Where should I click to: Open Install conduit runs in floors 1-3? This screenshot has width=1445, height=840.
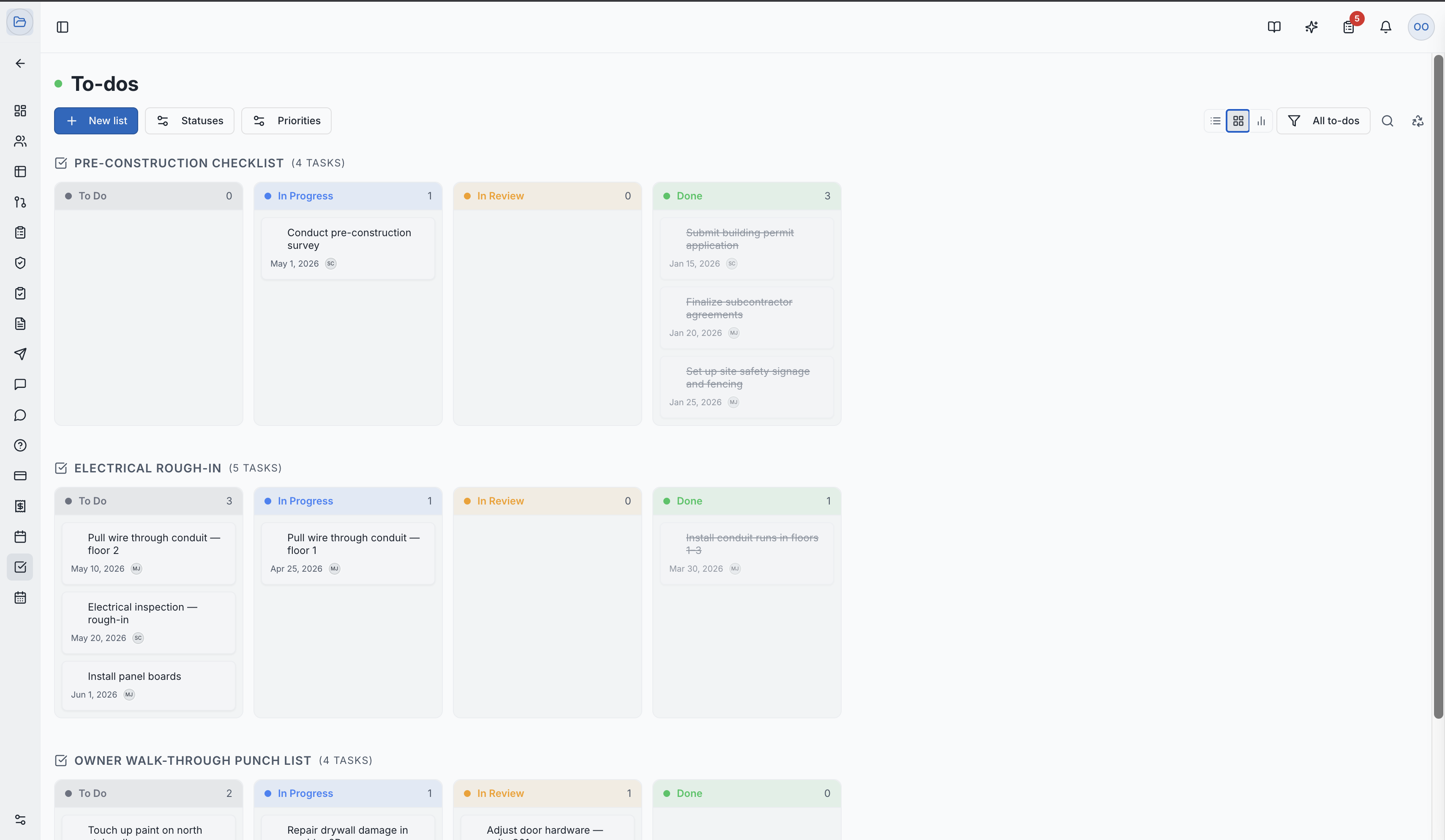pyautogui.click(x=747, y=554)
